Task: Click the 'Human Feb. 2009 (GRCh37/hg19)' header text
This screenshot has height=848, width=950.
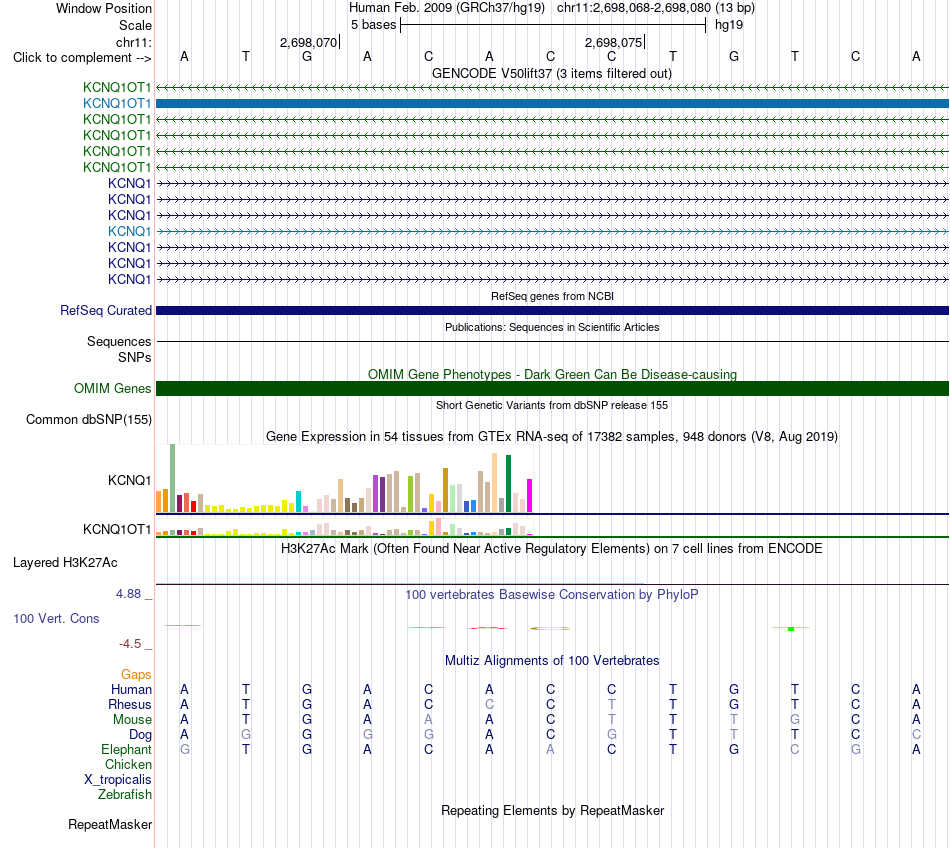Action: point(447,8)
